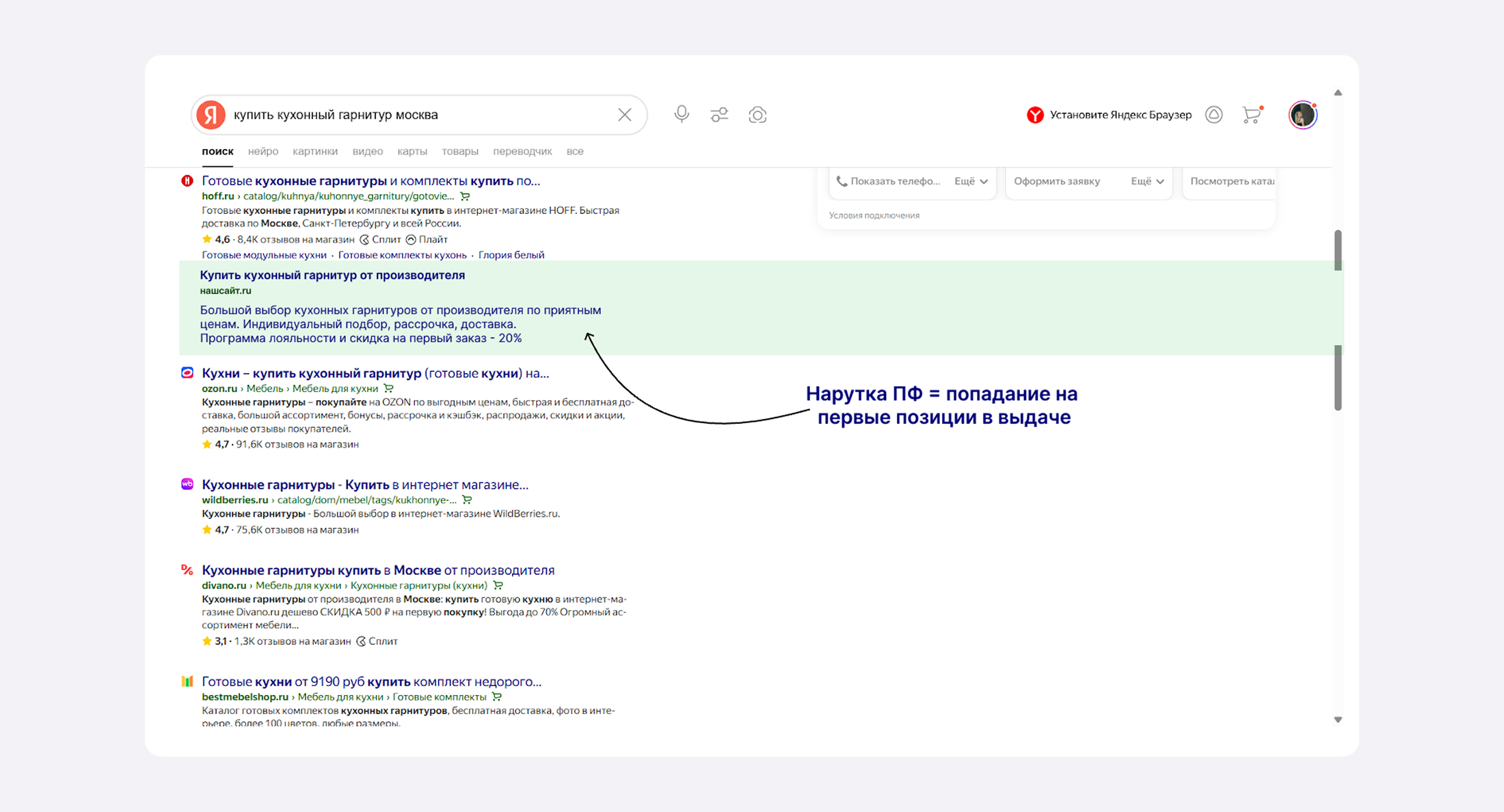Open the Готовые модульные кухни sitelink
The height and width of the screenshot is (812, 1504).
(264, 255)
